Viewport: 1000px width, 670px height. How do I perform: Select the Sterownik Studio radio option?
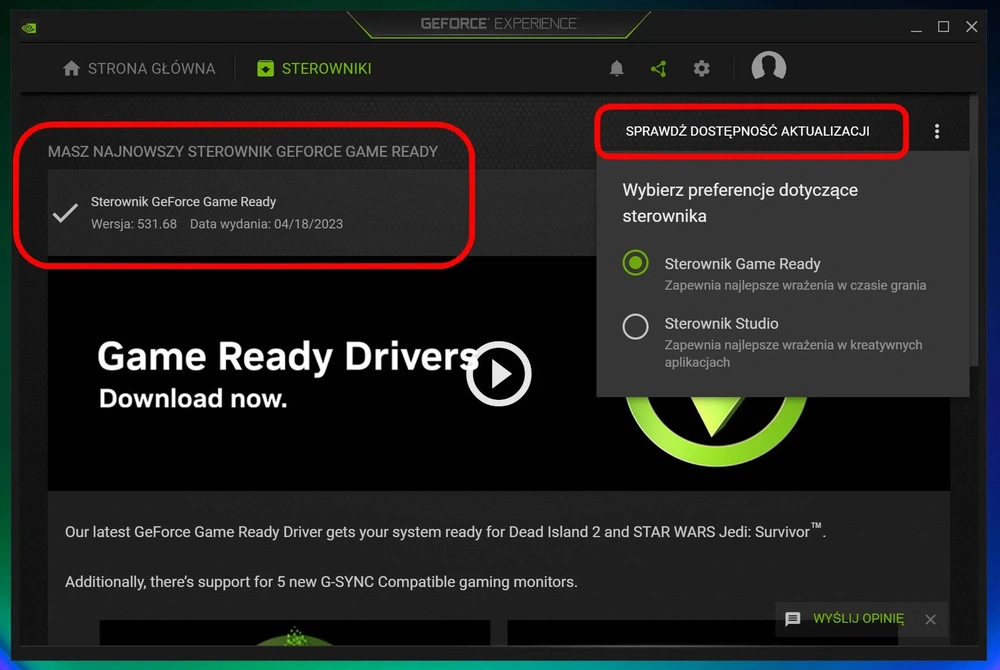[x=635, y=326]
